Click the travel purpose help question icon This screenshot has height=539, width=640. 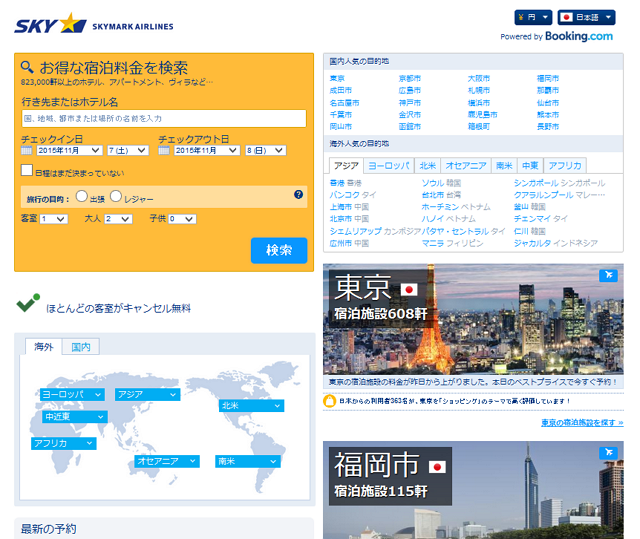[298, 195]
